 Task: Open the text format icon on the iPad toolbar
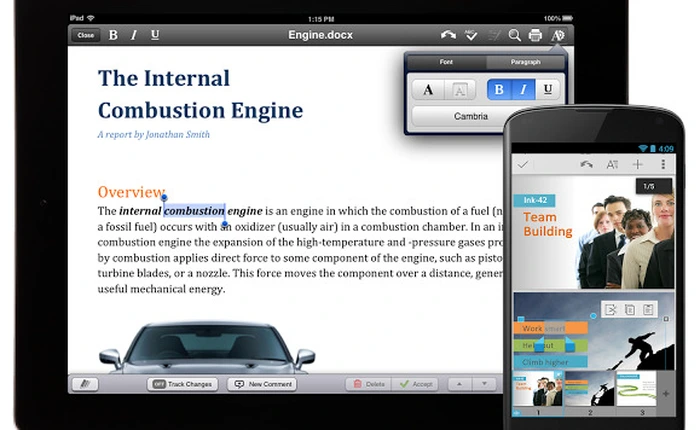pyautogui.click(x=558, y=35)
